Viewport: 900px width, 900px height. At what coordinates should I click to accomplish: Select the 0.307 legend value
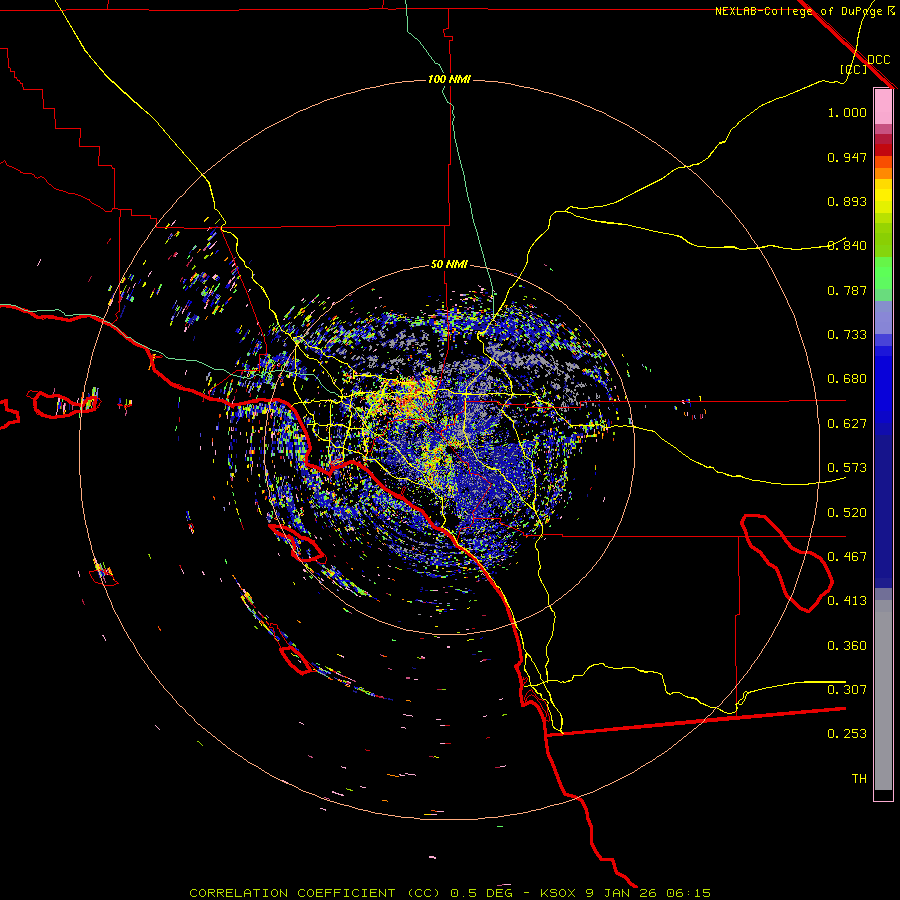click(847, 690)
